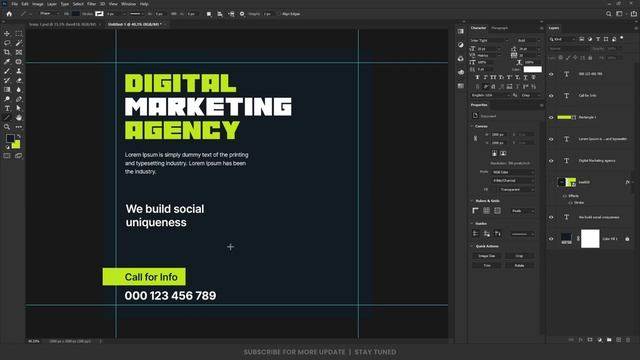Toggle Effects visibility under the smart object layer
The height and width of the screenshot is (360, 640).
click(x=565, y=196)
